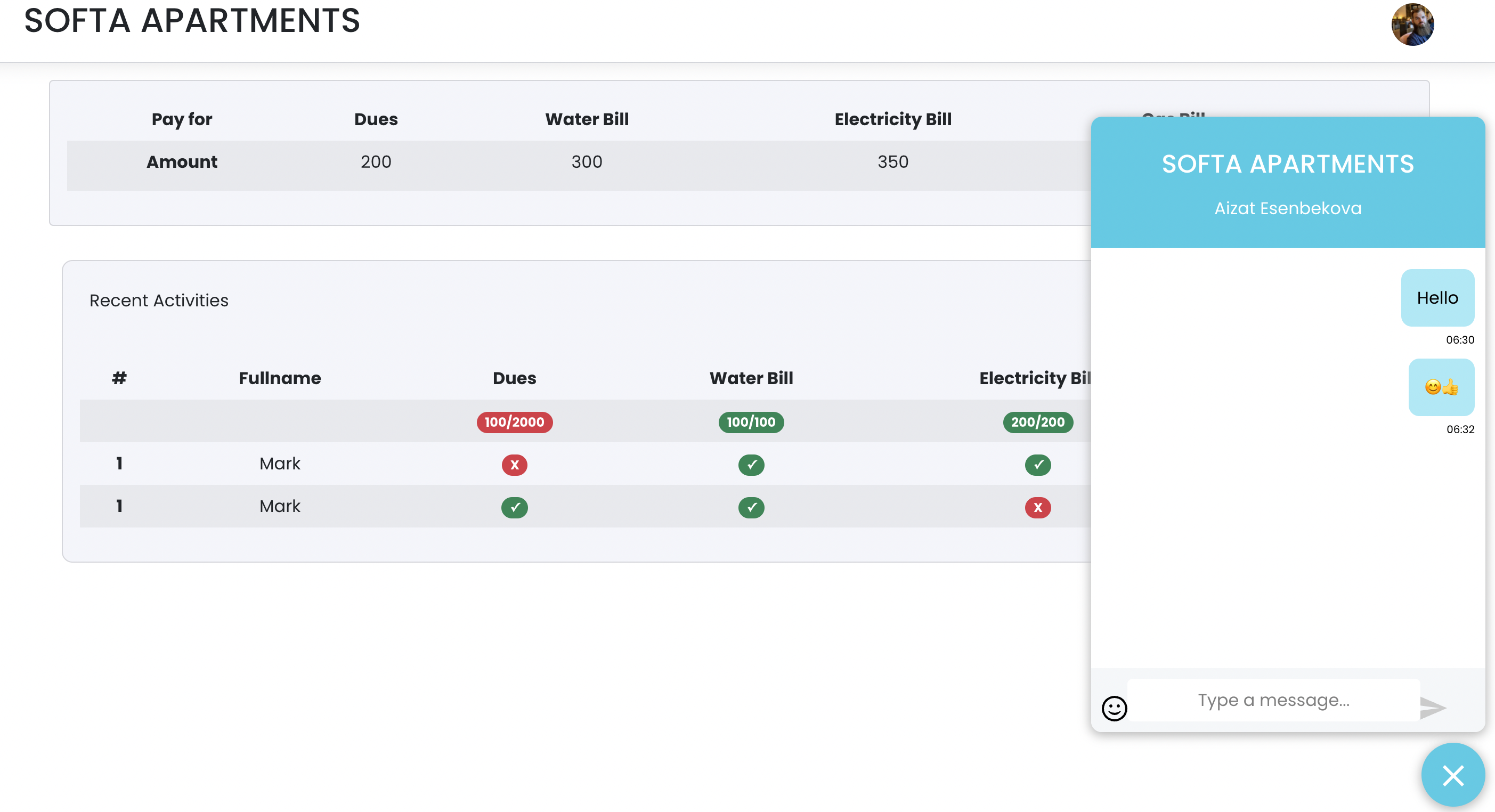
Task: Open the user profile avatar photo
Action: (1412, 25)
